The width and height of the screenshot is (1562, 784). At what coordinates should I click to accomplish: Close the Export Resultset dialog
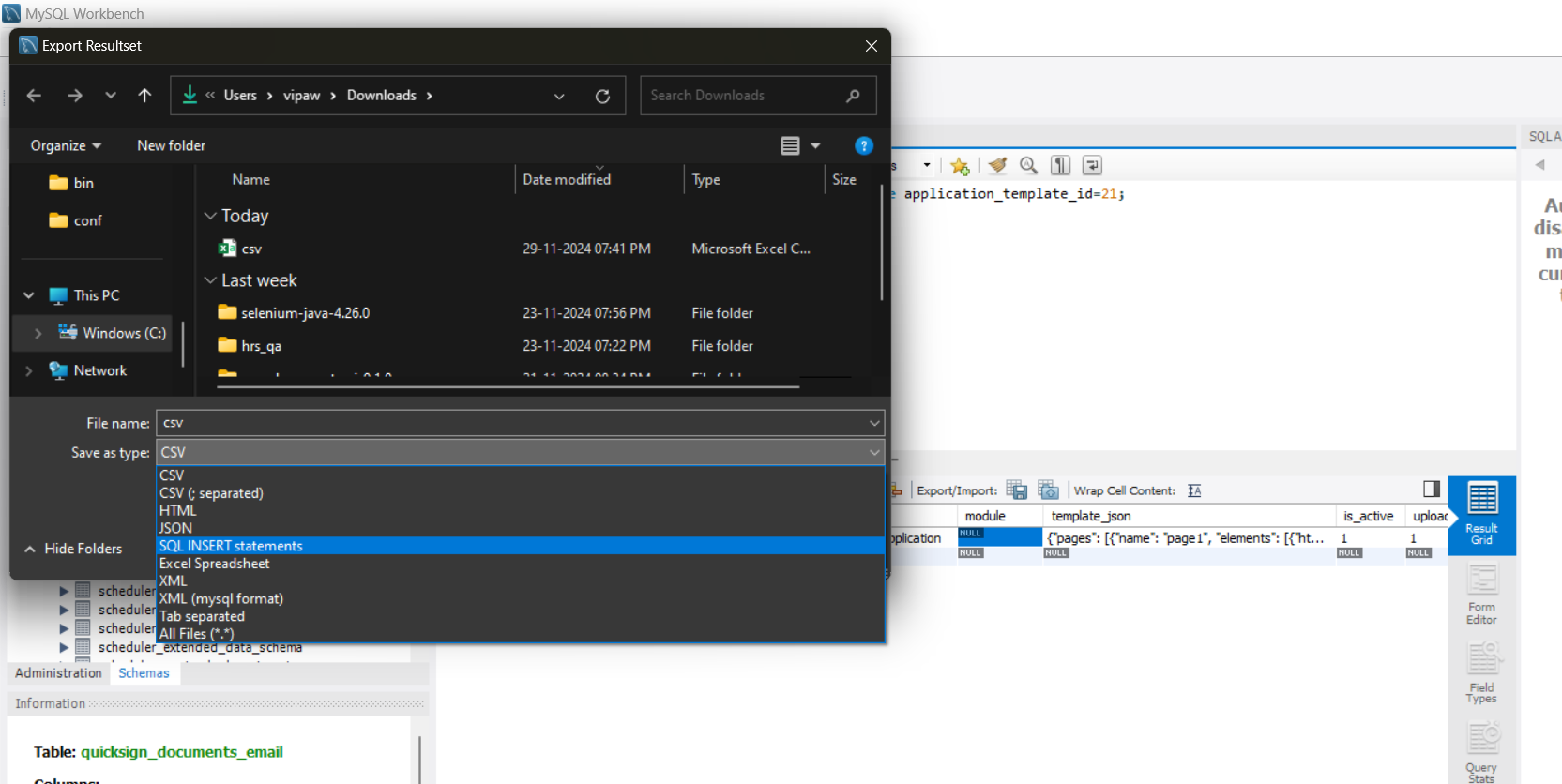click(x=872, y=46)
